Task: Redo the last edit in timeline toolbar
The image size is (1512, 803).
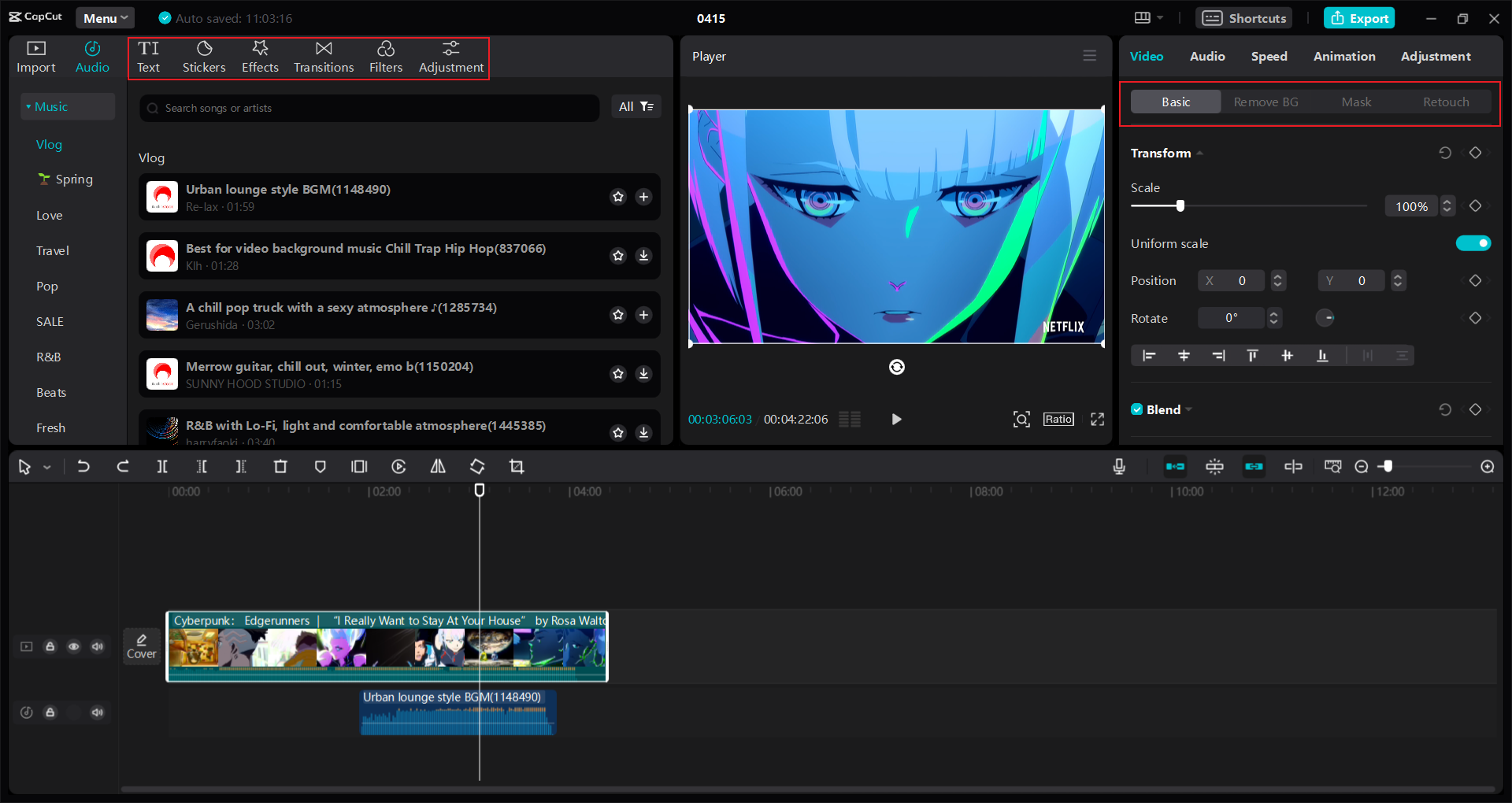Action: click(x=123, y=467)
